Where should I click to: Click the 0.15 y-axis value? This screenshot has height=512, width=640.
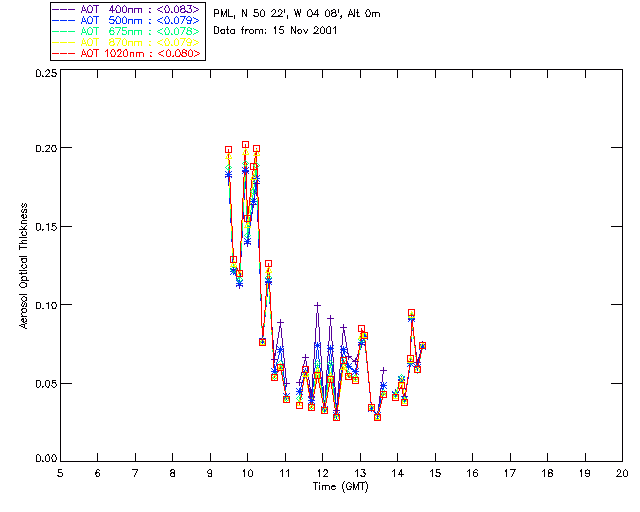click(47, 227)
